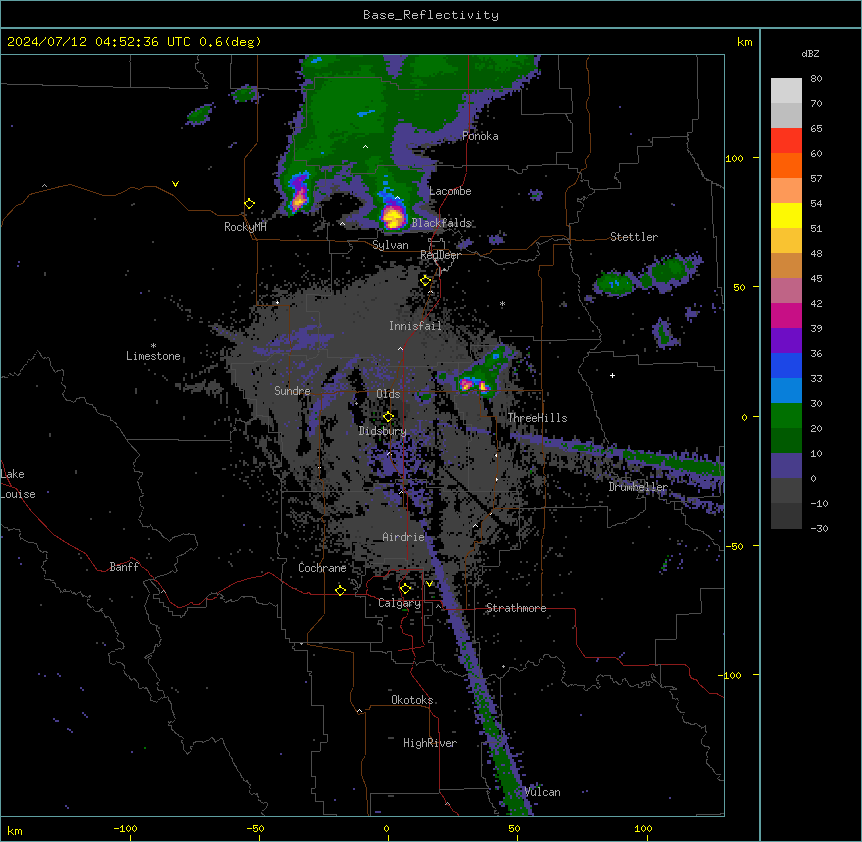Click the Stettler label
Screen dimensions: 862x842
pyautogui.click(x=634, y=237)
